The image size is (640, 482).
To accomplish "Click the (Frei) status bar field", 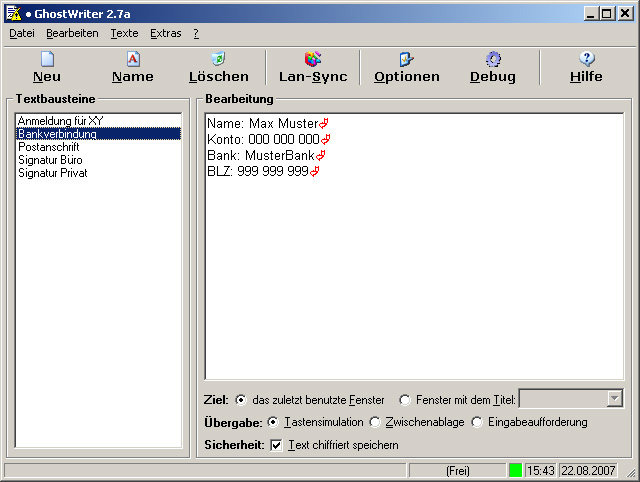I will [458, 471].
